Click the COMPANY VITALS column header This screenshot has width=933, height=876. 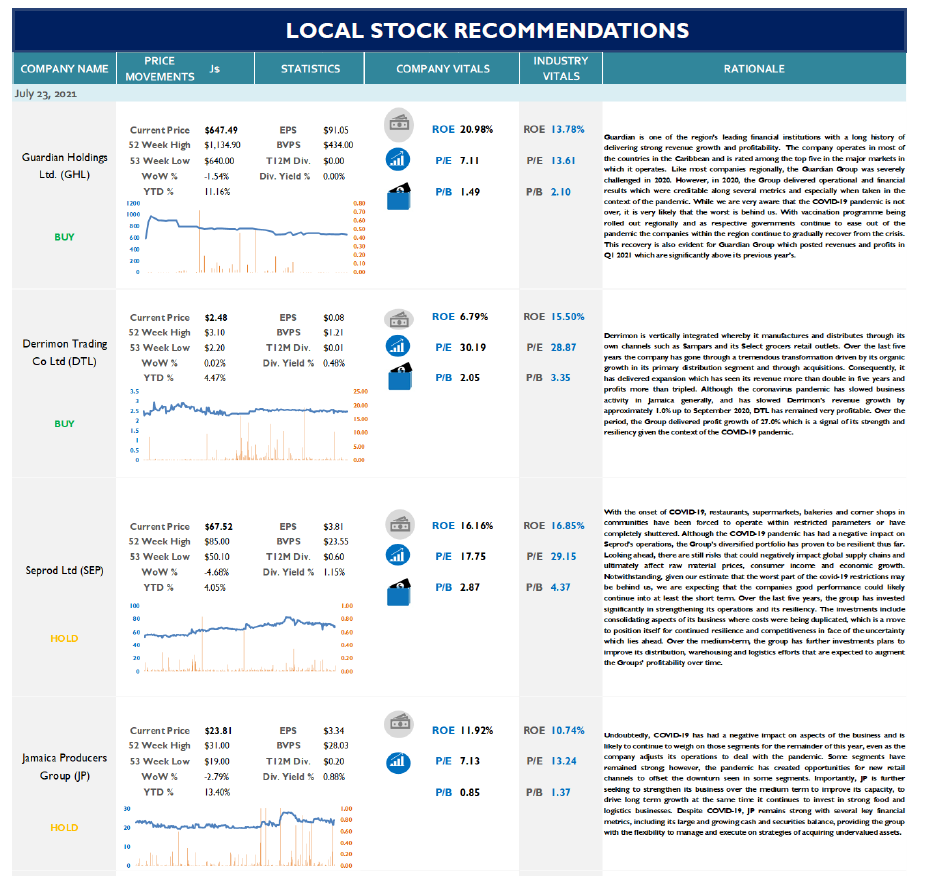pos(443,69)
